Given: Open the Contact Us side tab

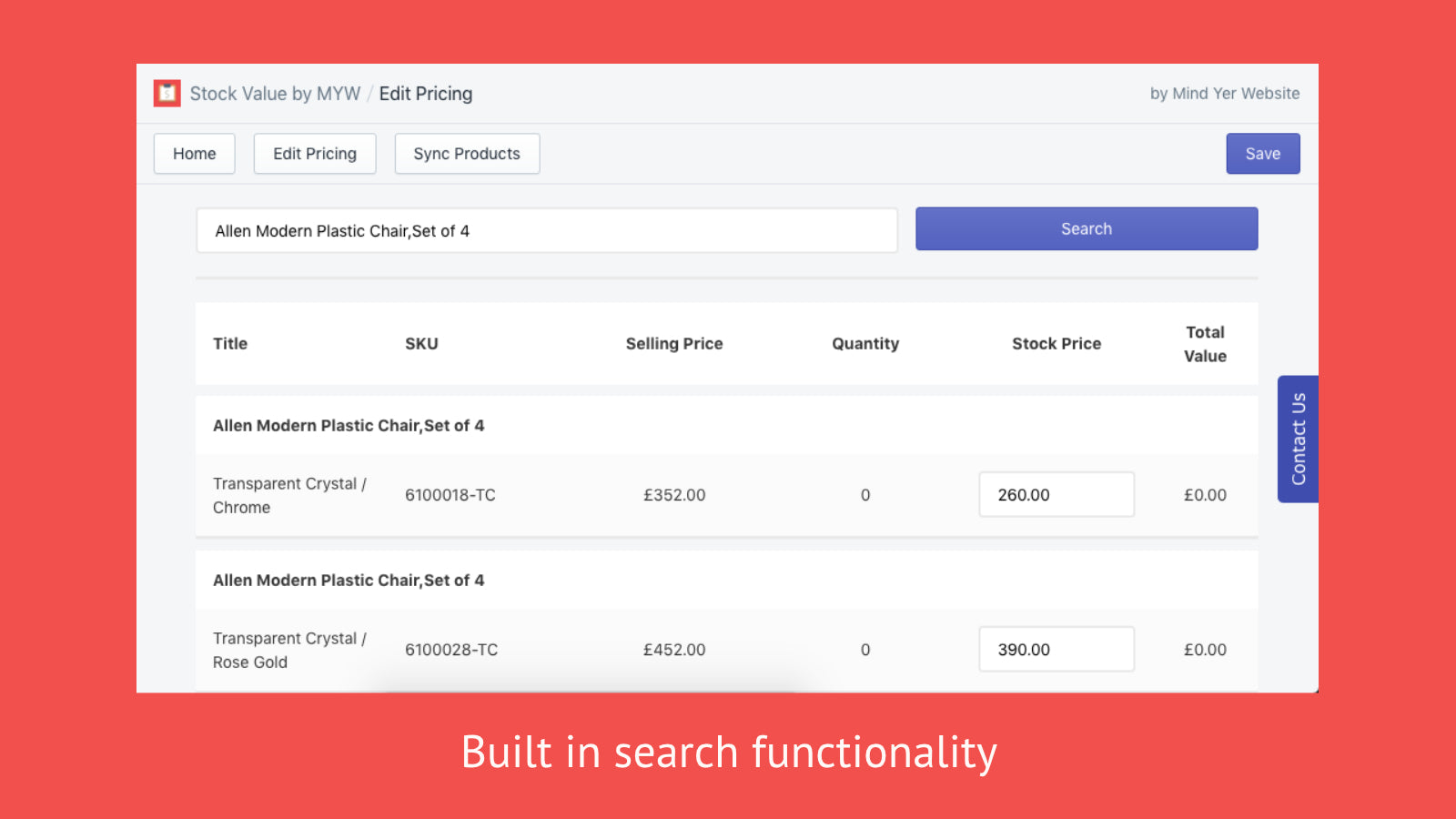Looking at the screenshot, I should (1298, 439).
